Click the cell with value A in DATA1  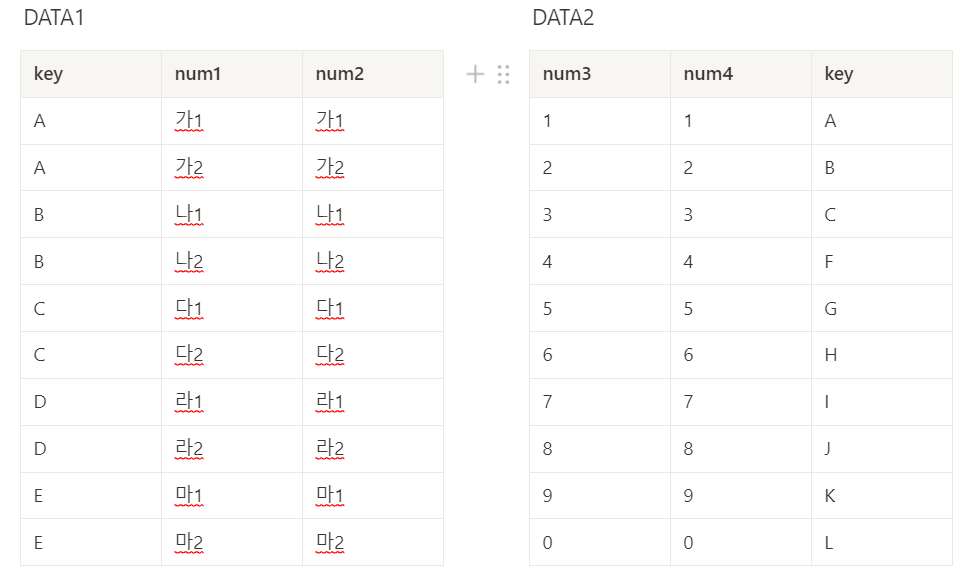pyautogui.click(x=38, y=120)
